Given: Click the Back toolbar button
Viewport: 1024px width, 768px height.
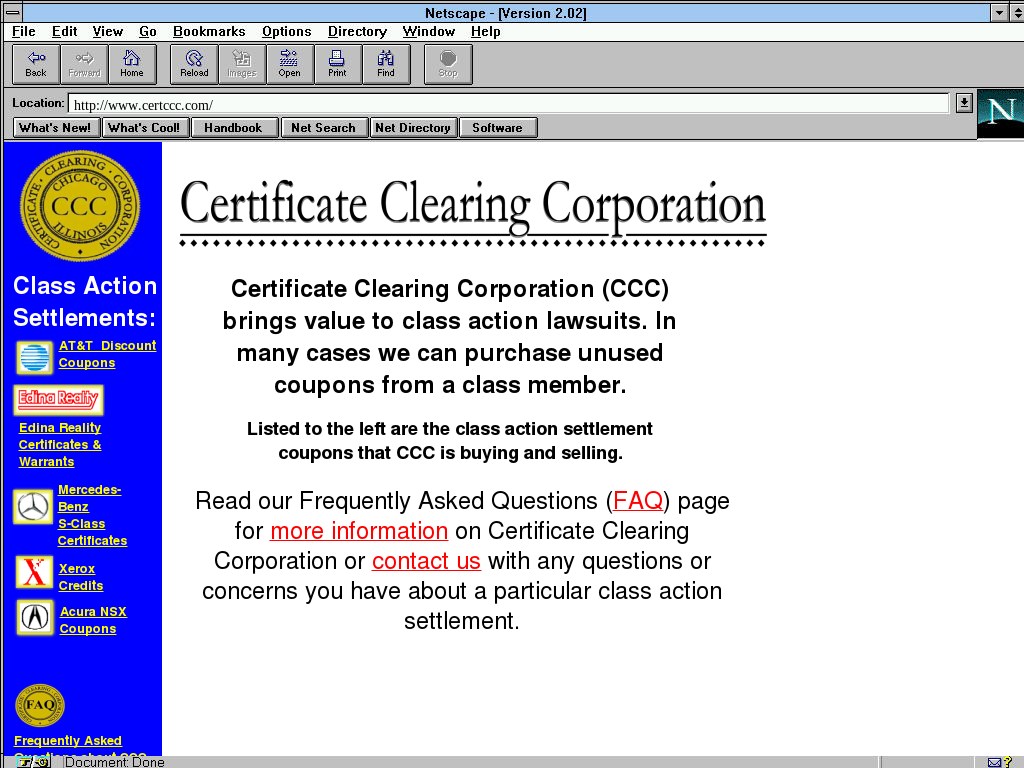Looking at the screenshot, I should (x=36, y=64).
